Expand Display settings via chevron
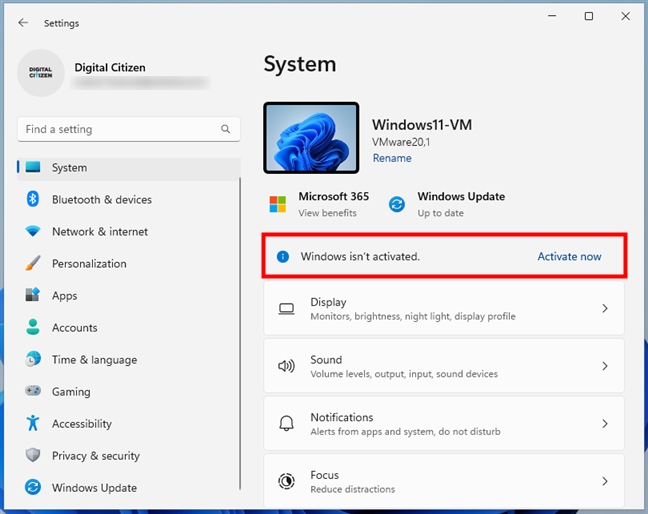 click(605, 309)
